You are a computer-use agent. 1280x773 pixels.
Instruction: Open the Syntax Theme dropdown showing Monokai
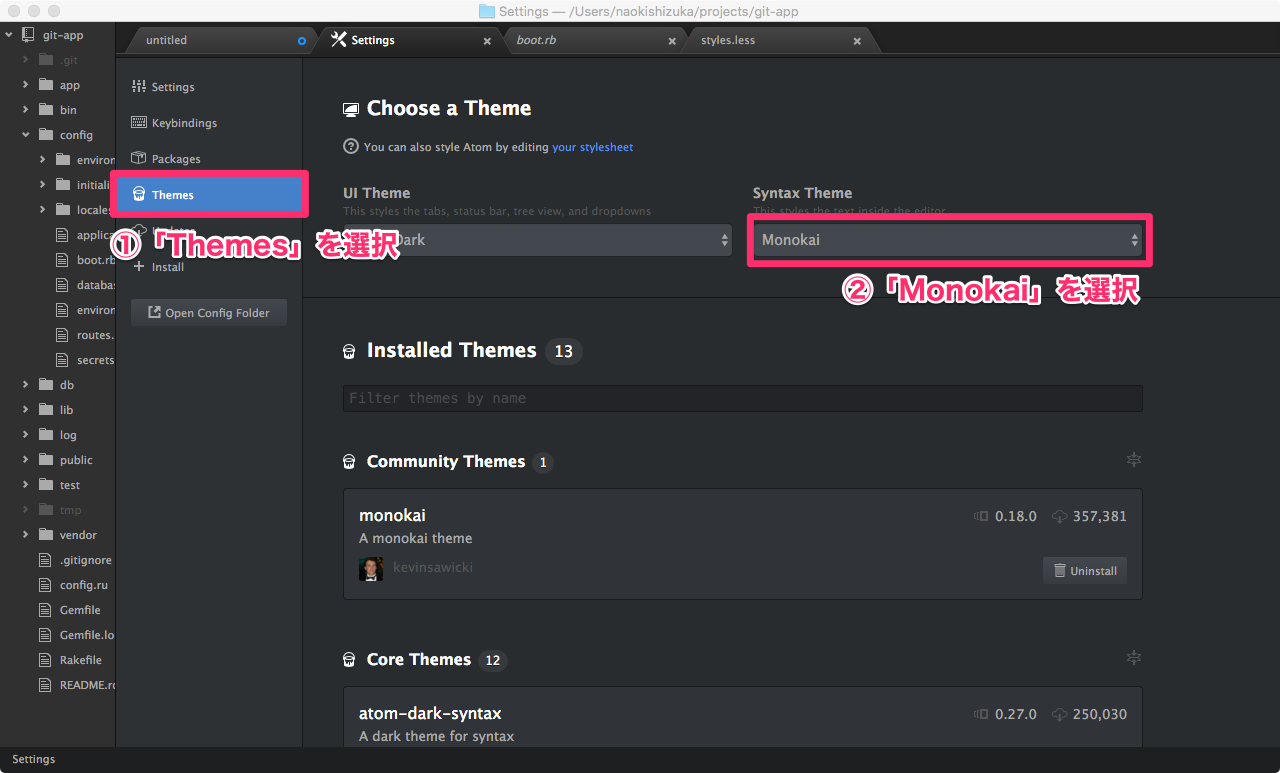948,240
